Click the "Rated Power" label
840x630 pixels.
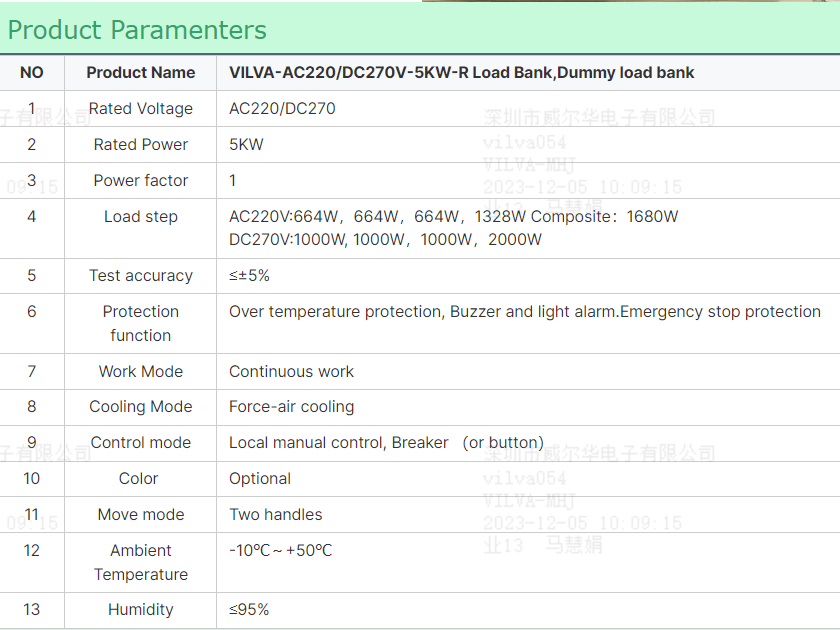(x=141, y=144)
